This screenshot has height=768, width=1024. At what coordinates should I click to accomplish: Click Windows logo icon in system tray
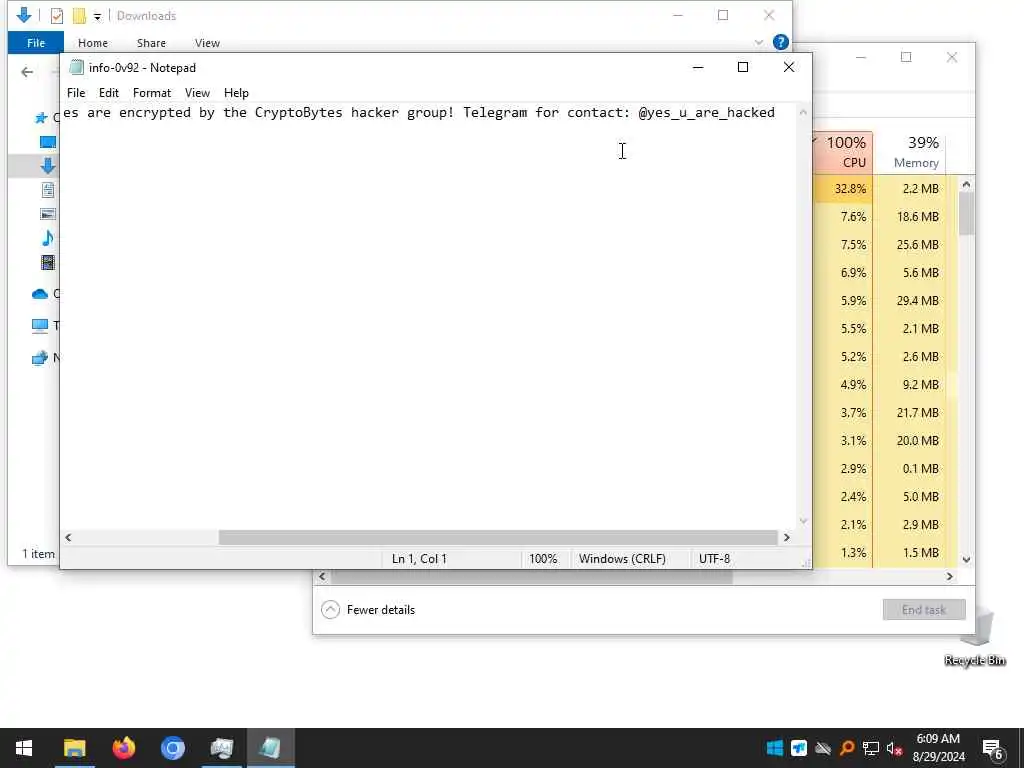775,748
